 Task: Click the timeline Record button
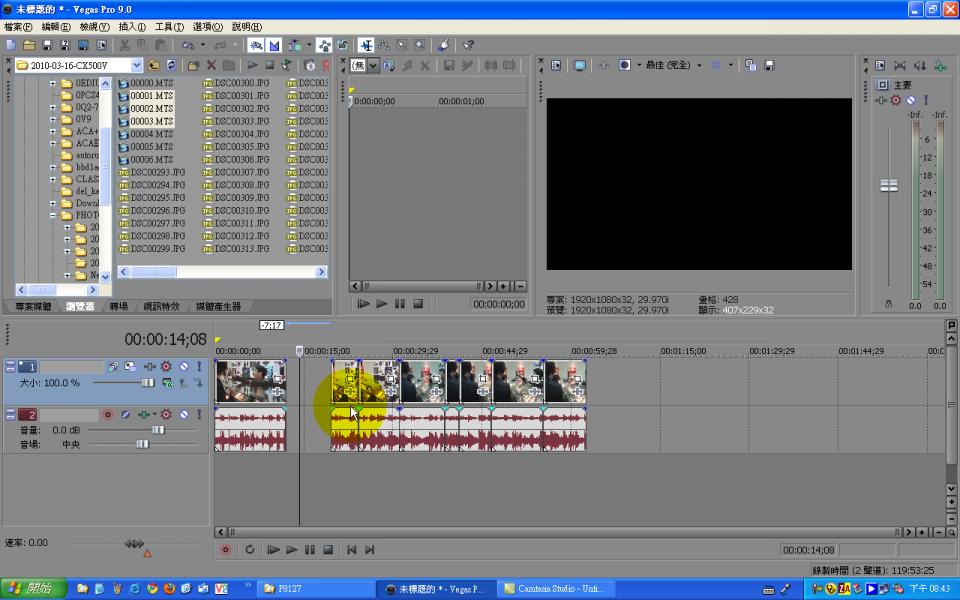[225, 550]
